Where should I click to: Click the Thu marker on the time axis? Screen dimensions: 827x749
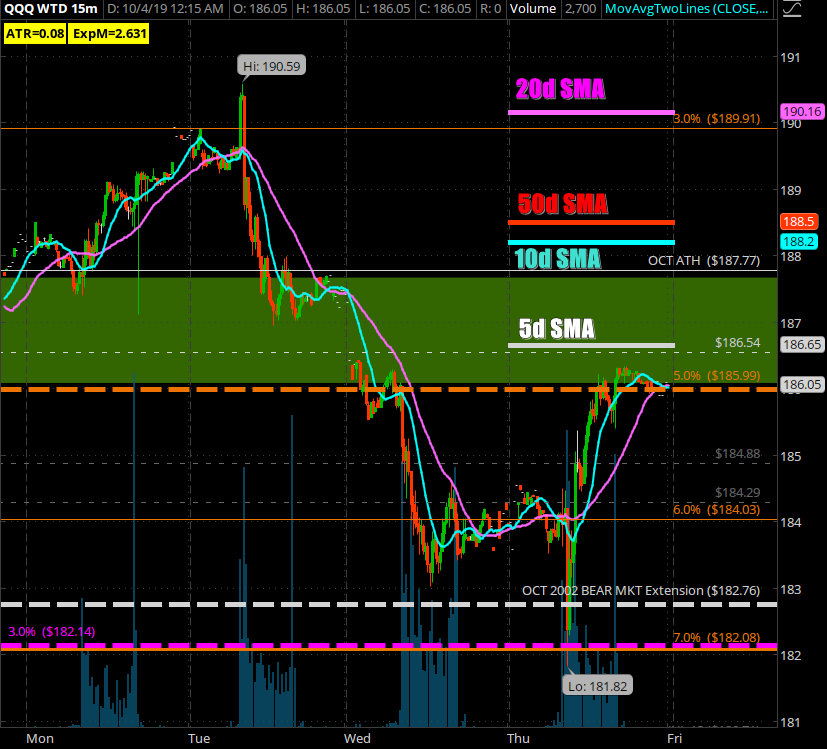coord(517,739)
